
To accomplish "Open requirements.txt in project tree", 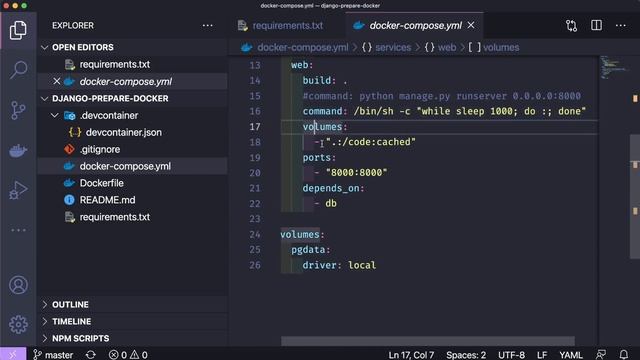I will pos(115,217).
